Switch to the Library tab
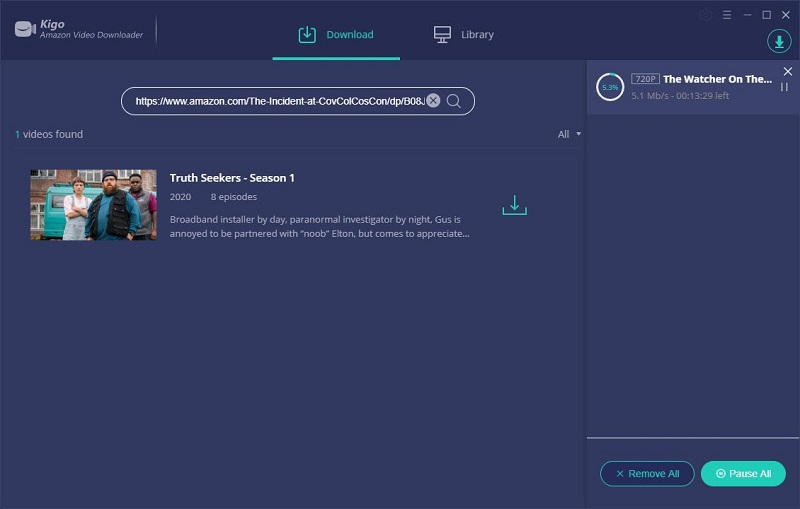This screenshot has height=509, width=800. point(463,35)
